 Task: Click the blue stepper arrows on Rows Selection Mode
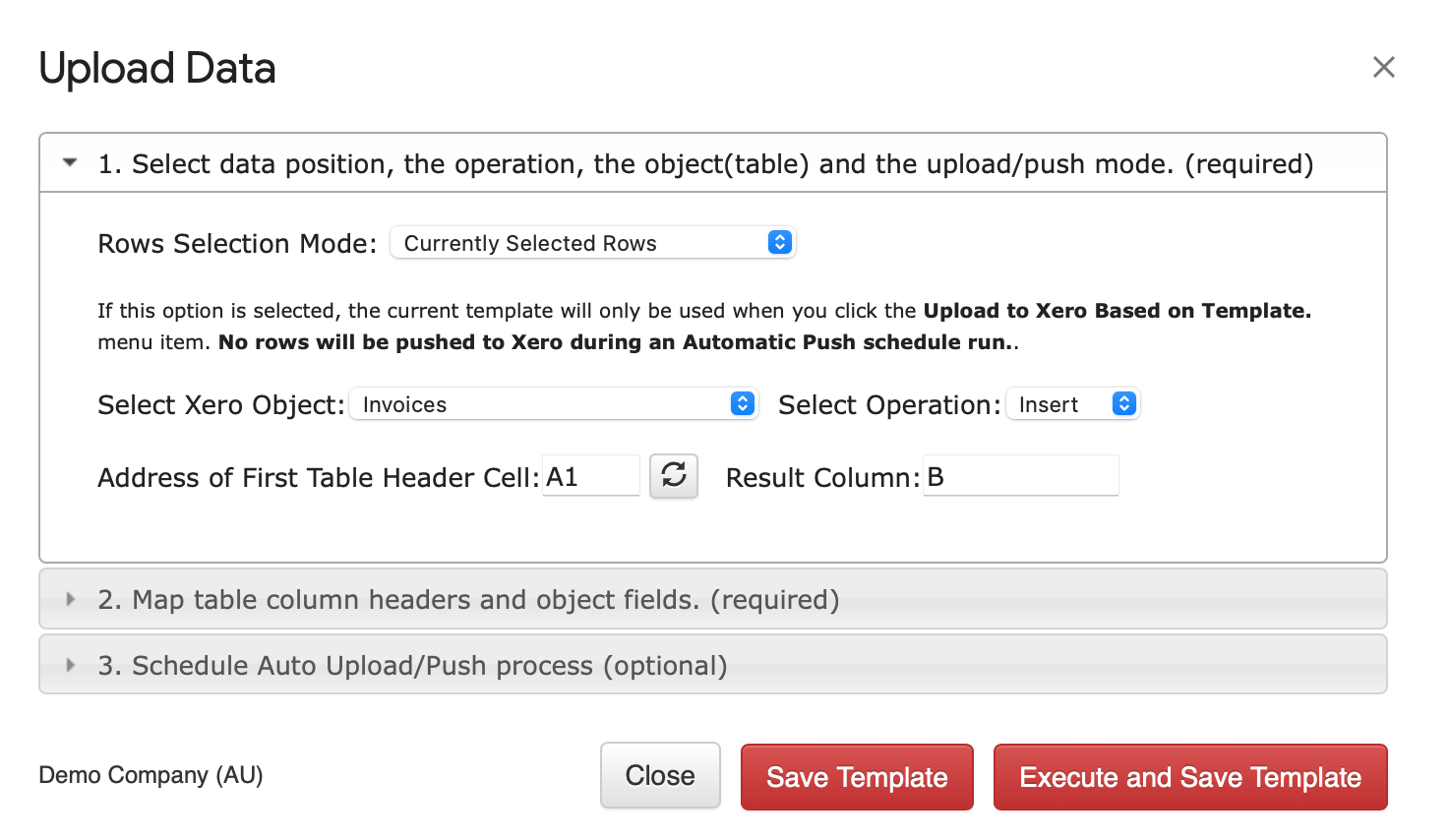click(x=779, y=242)
